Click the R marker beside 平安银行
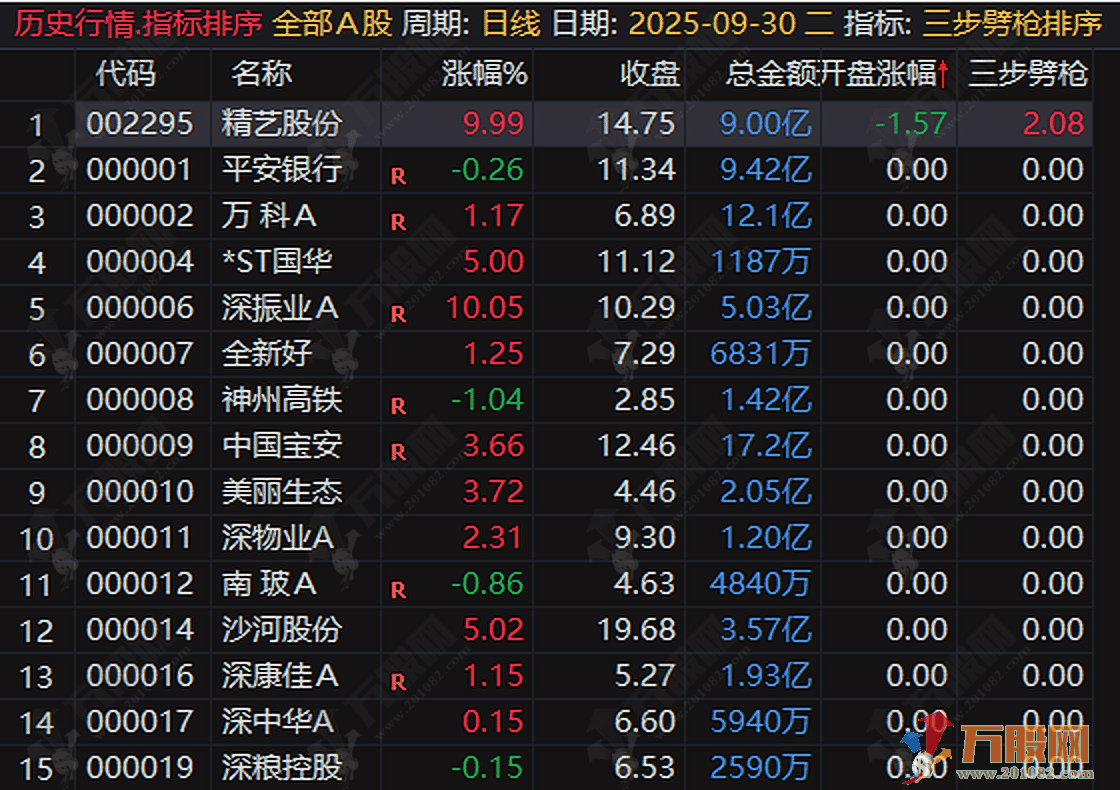This screenshot has height=790, width=1120. tap(398, 177)
